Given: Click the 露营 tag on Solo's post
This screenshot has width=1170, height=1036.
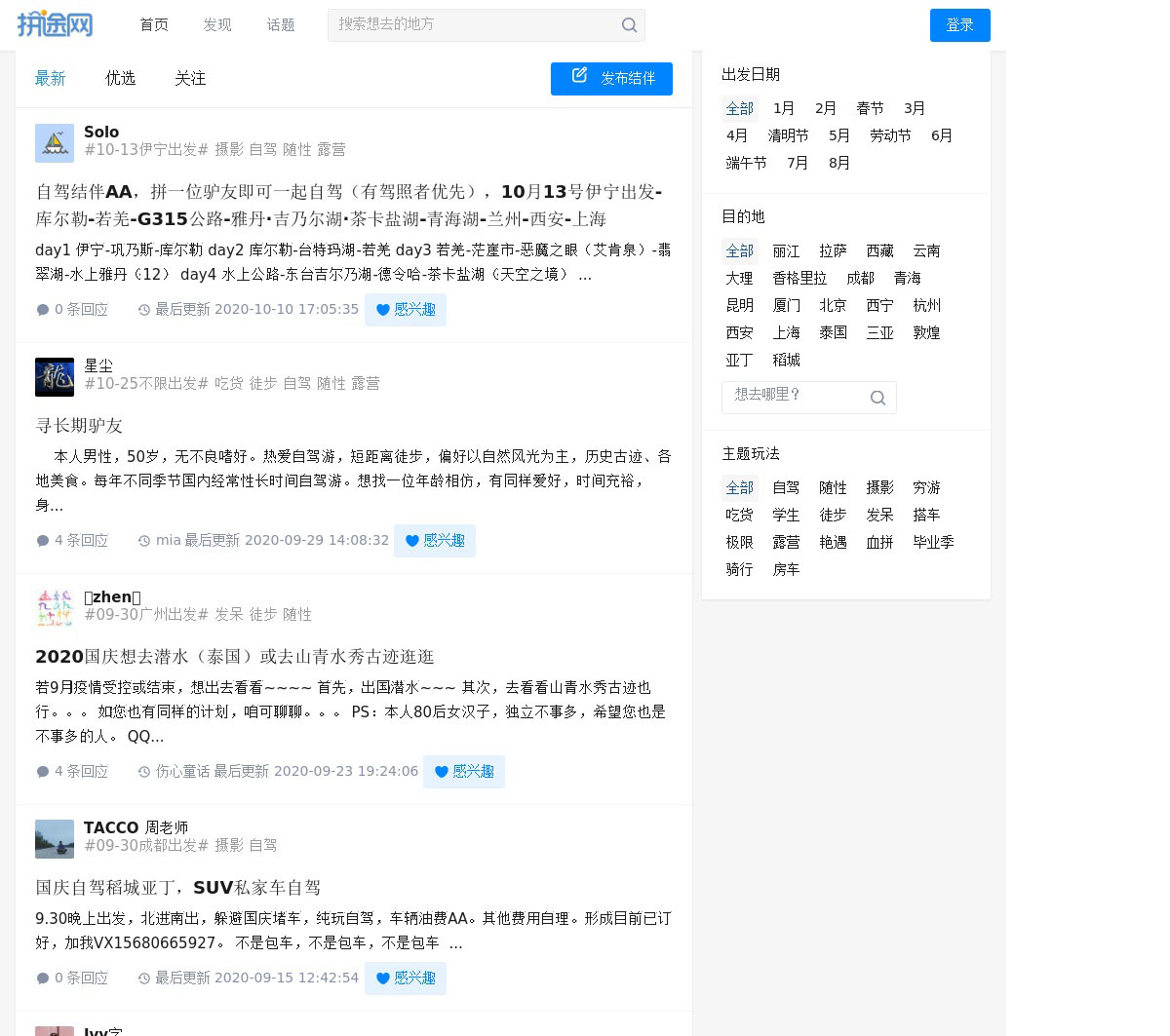Looking at the screenshot, I should coord(331,150).
